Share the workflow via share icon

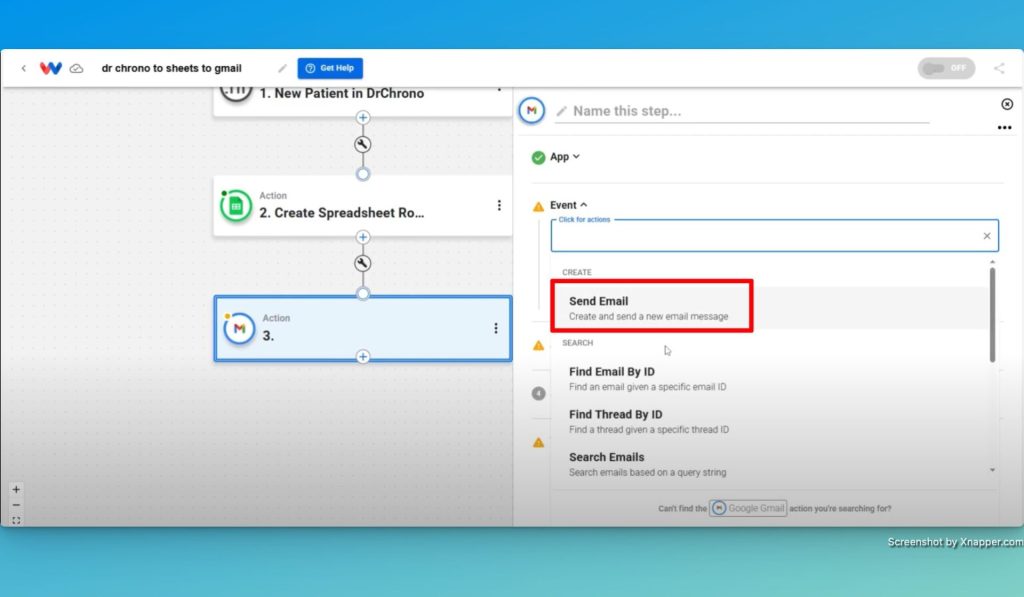click(x=999, y=68)
